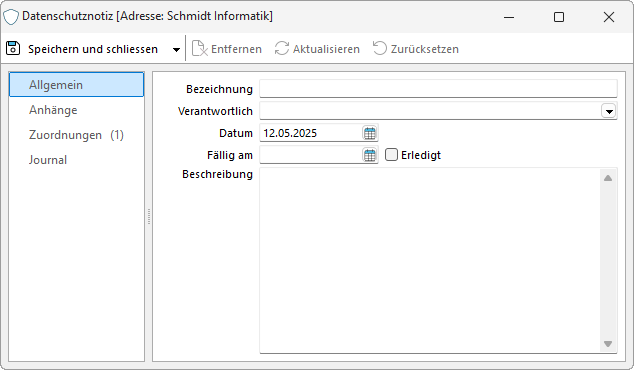
Task: Click the save disk icon in toolbar
Action: coord(13,49)
